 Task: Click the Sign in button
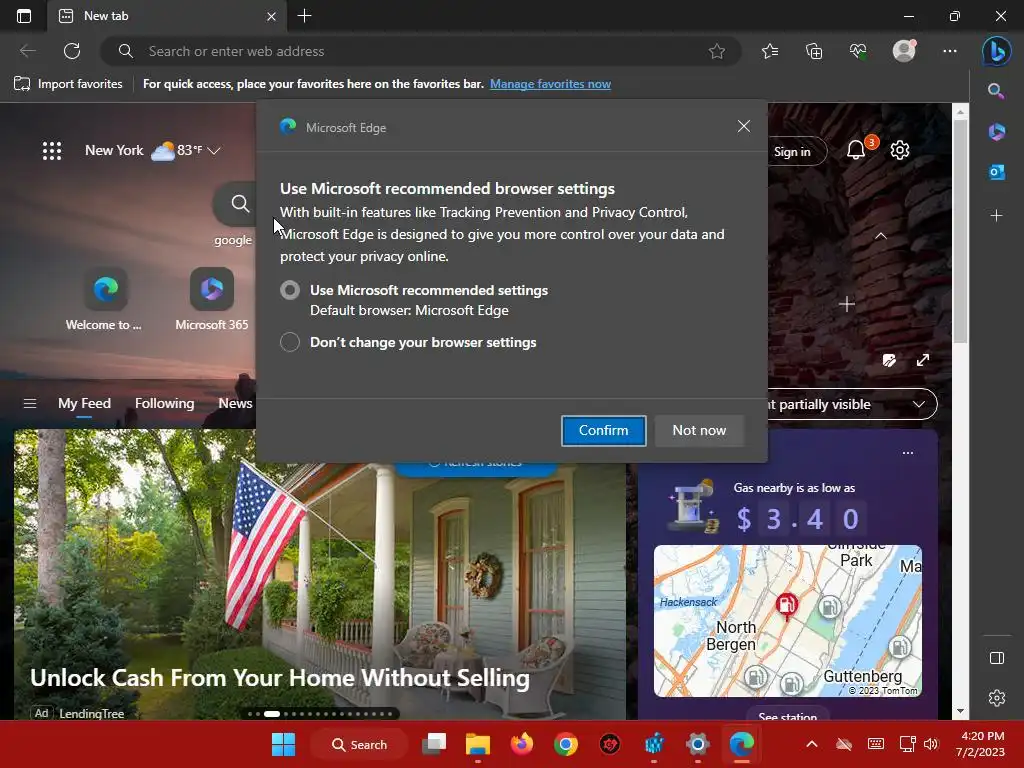(795, 152)
